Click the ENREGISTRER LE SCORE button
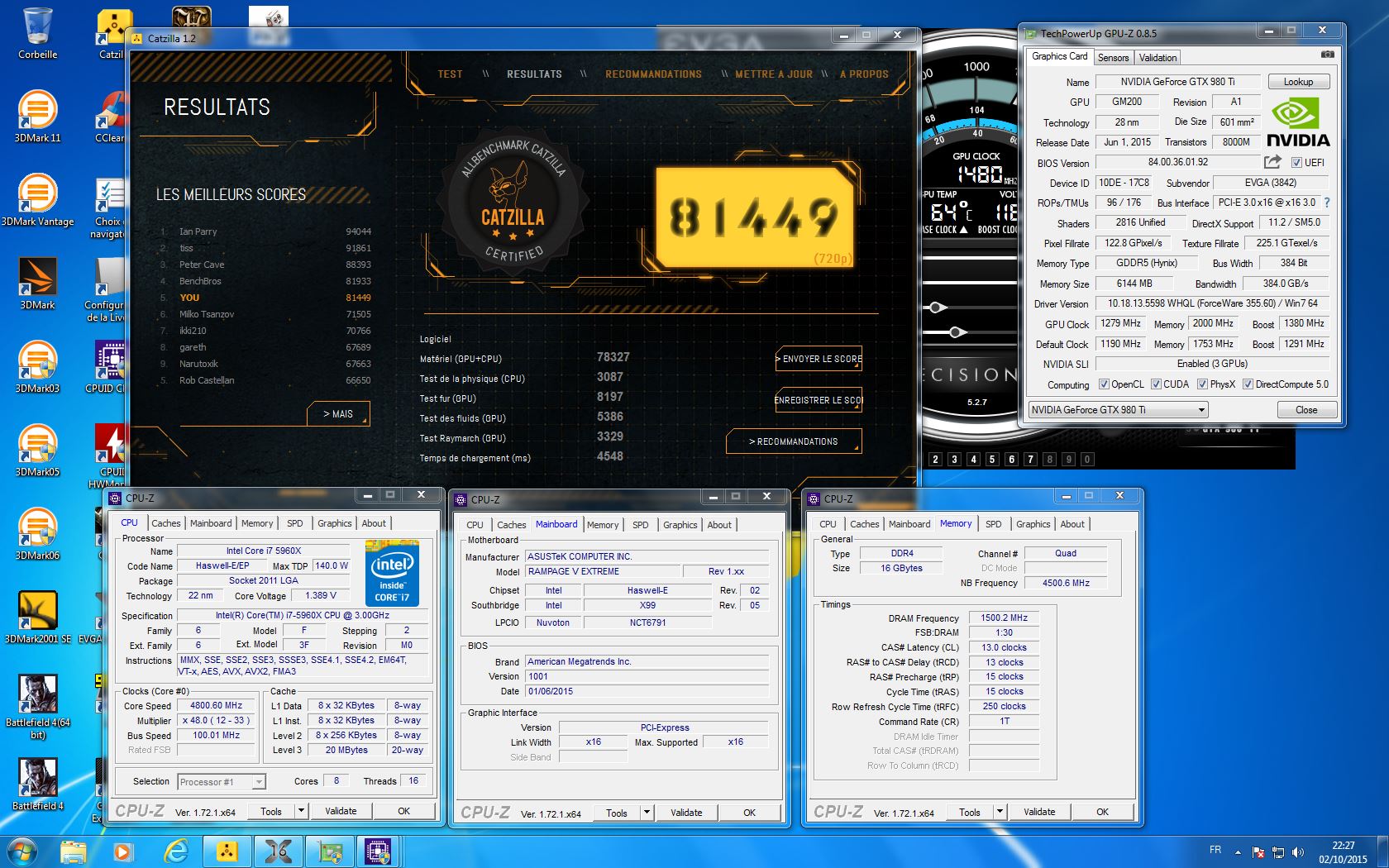 819,400
